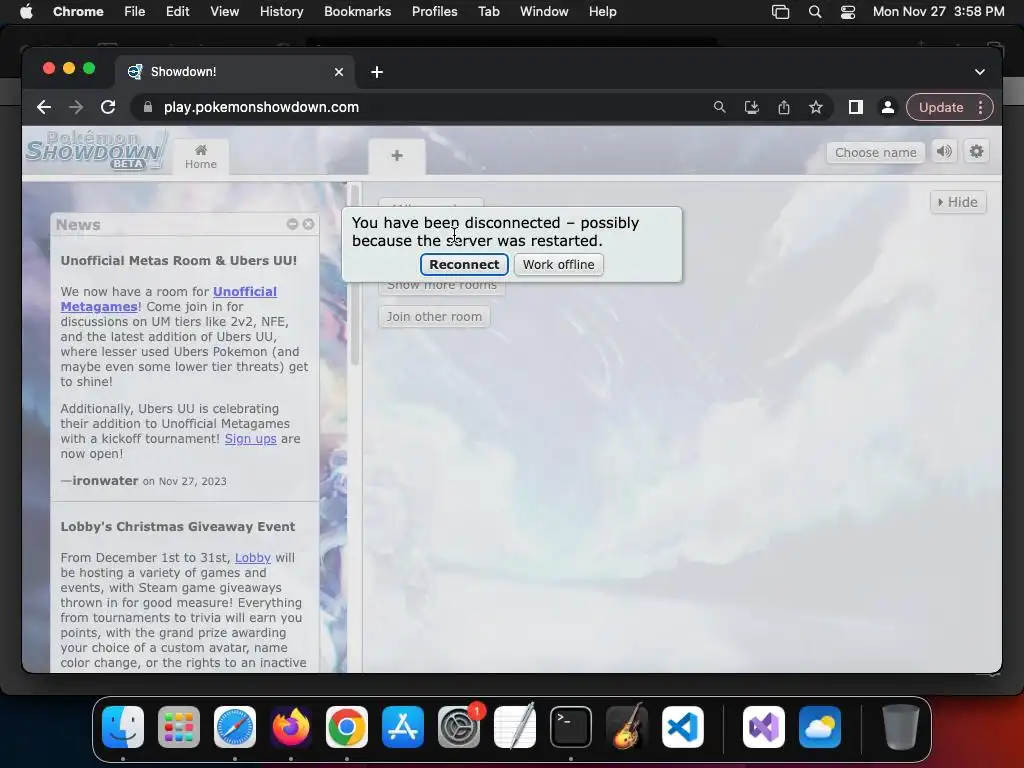Expand the tab search dropdown arrow

point(980,72)
